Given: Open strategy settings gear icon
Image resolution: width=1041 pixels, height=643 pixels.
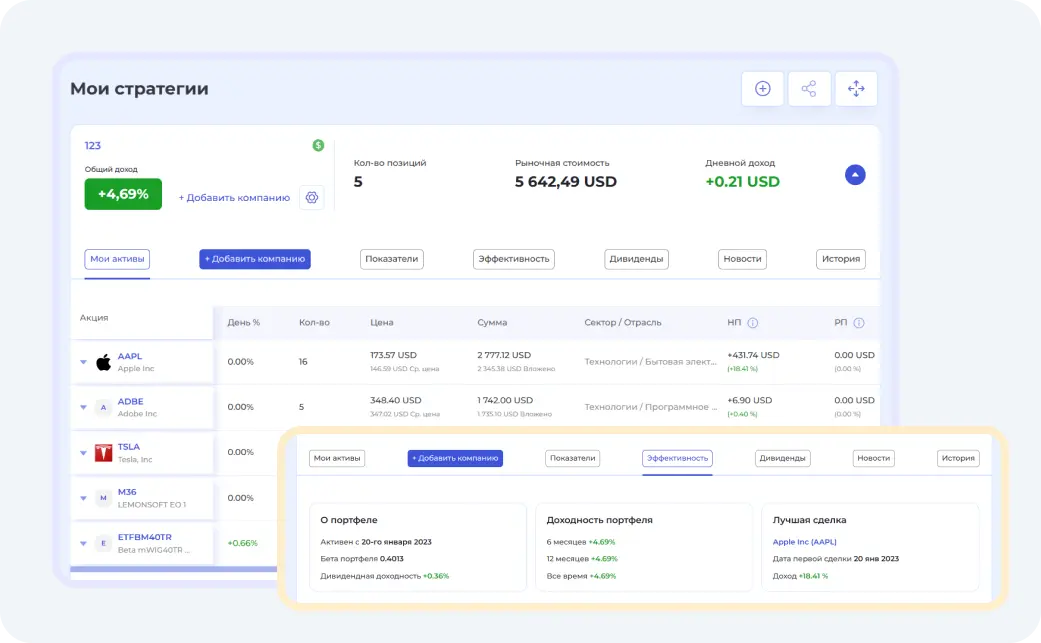Looking at the screenshot, I should 312,197.
